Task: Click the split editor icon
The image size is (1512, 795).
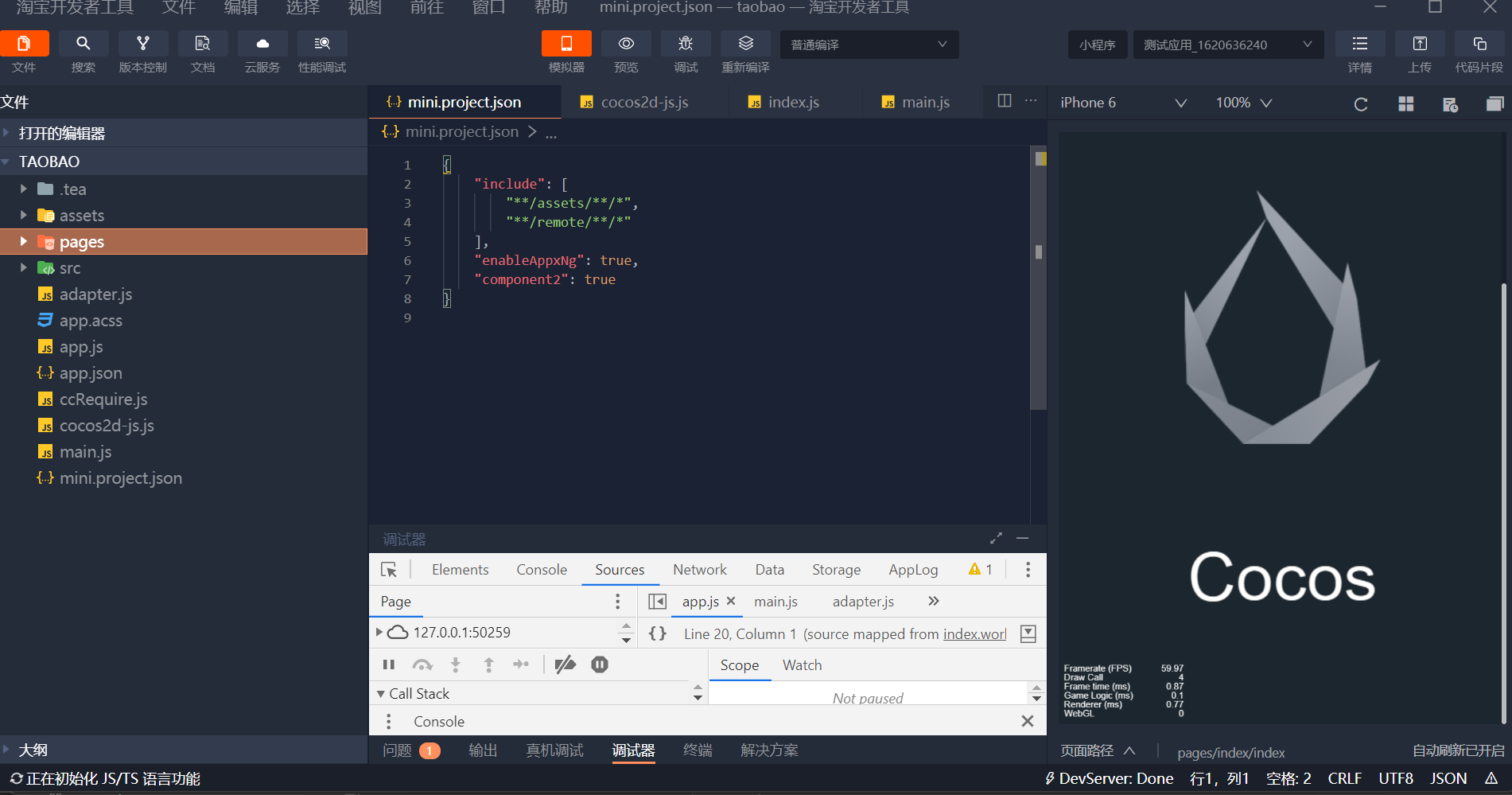Action: (x=1005, y=101)
